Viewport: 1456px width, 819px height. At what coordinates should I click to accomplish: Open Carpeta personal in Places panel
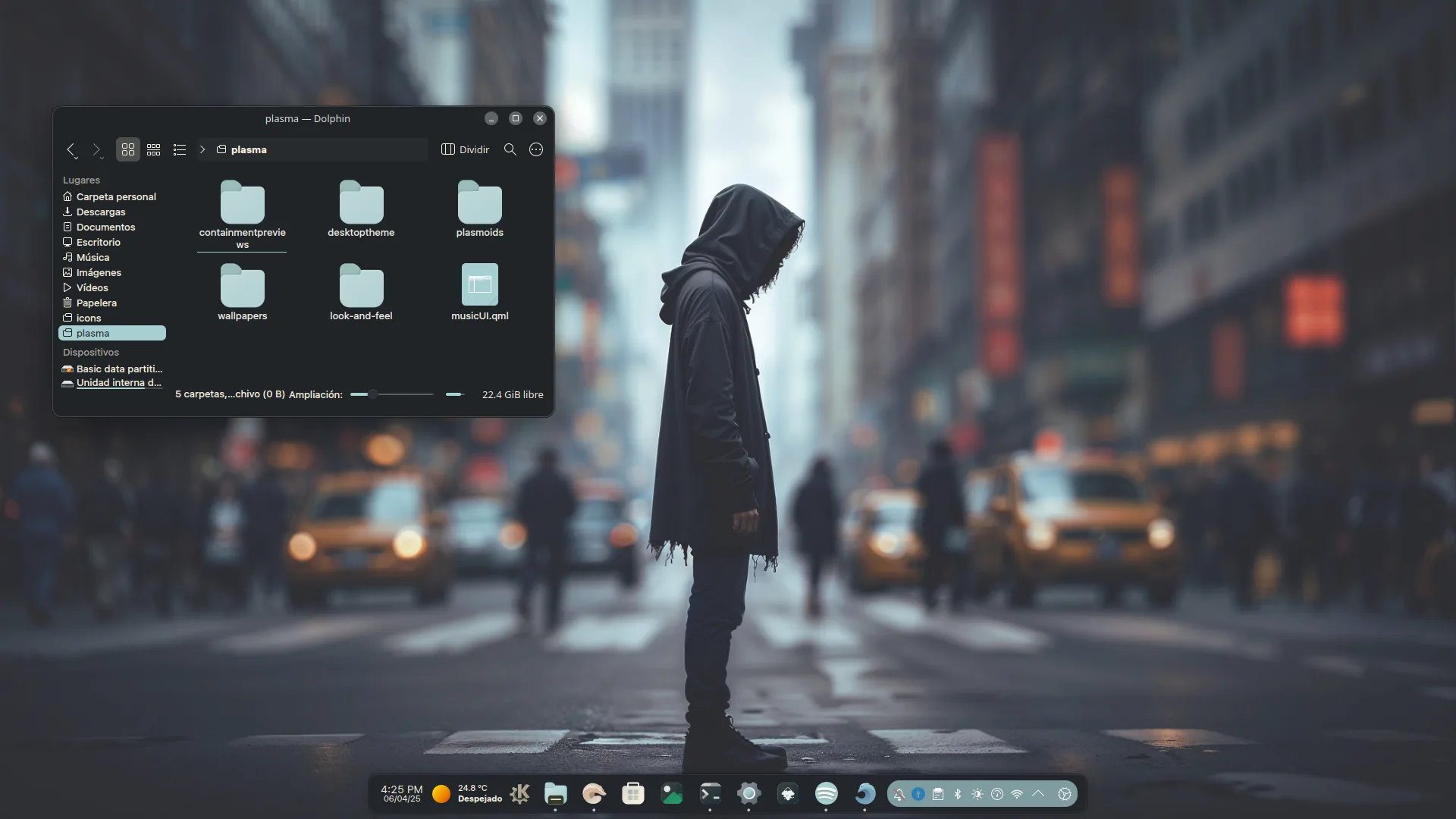[x=112, y=196]
